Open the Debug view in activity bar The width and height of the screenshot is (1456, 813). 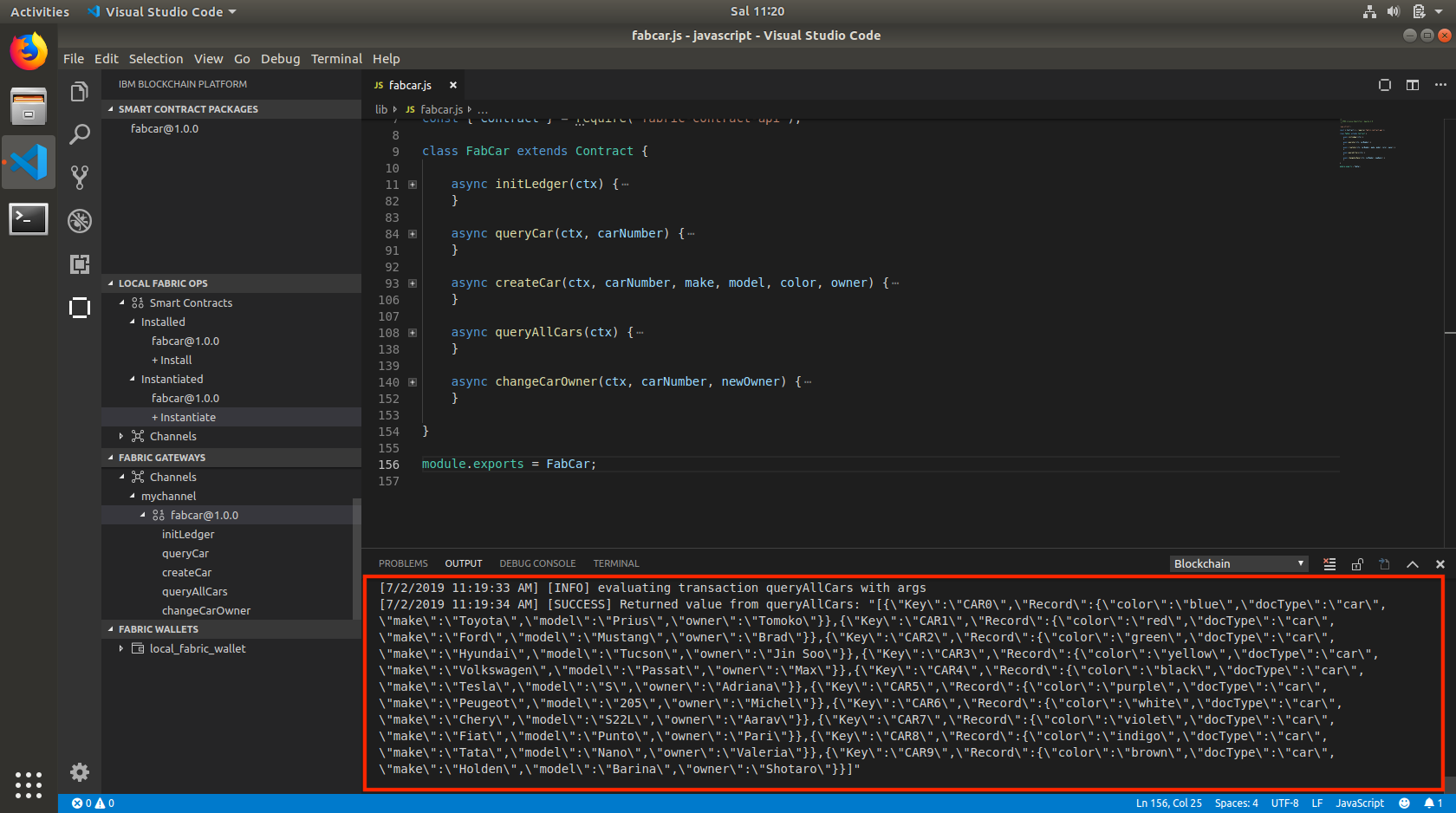80,221
